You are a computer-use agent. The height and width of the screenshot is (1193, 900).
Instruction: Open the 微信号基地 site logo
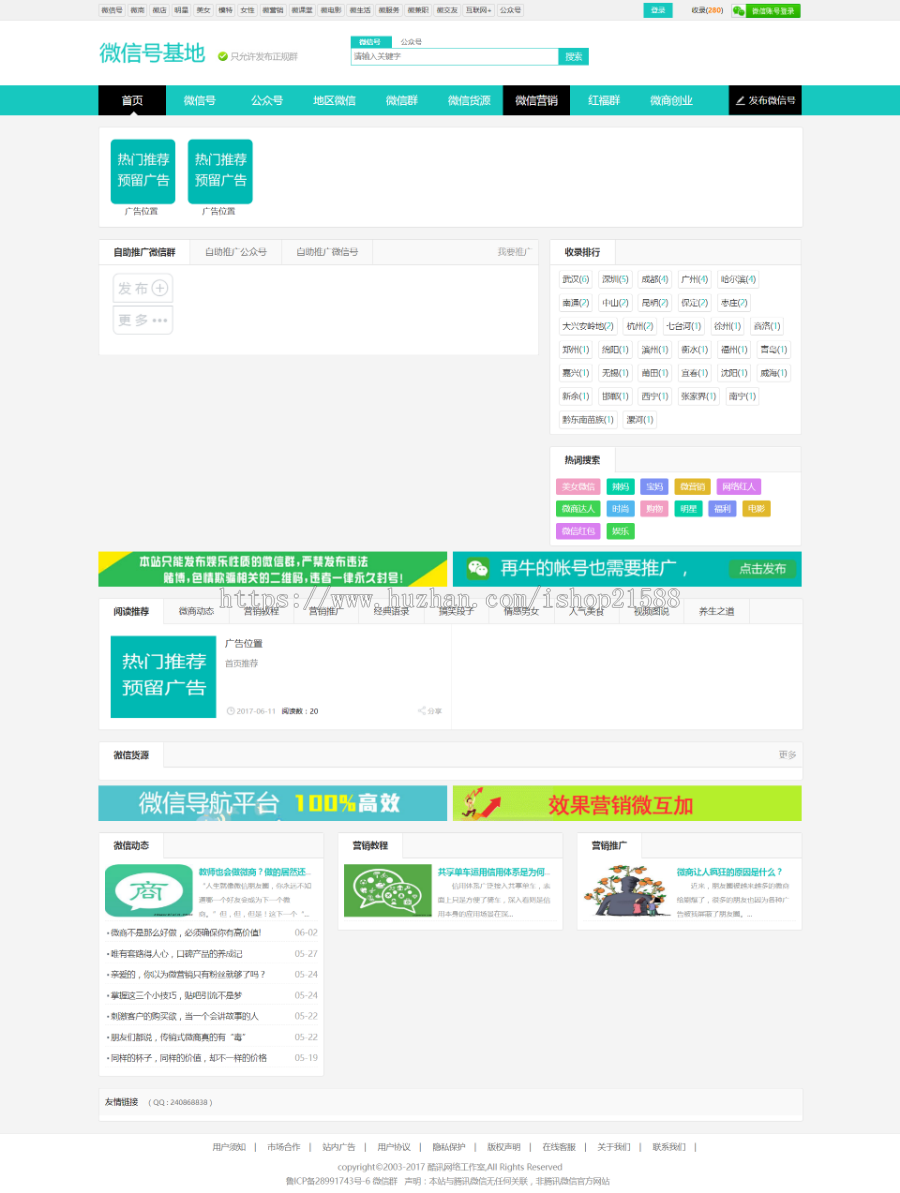(x=152, y=53)
